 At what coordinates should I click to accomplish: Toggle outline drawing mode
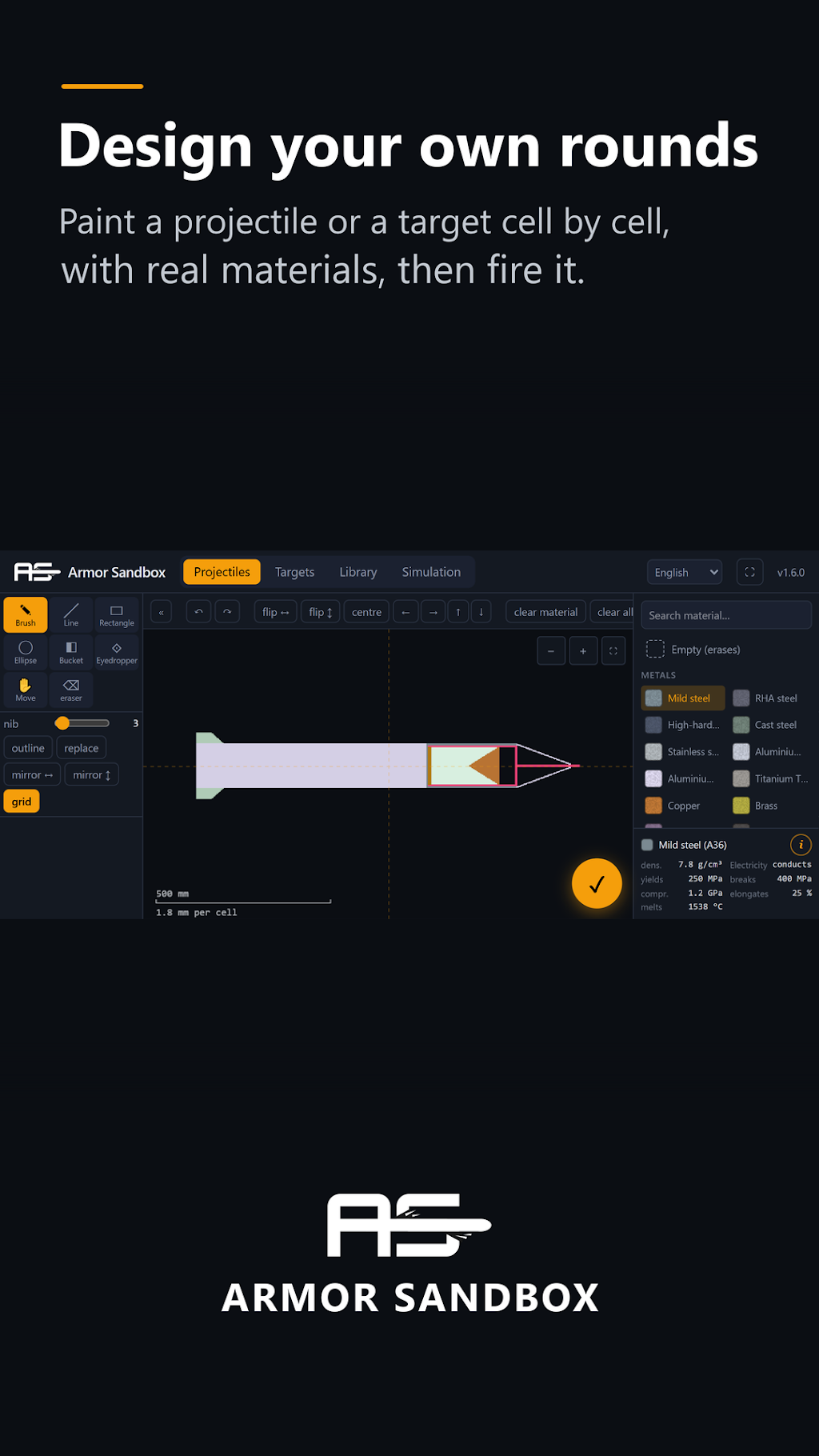28,748
